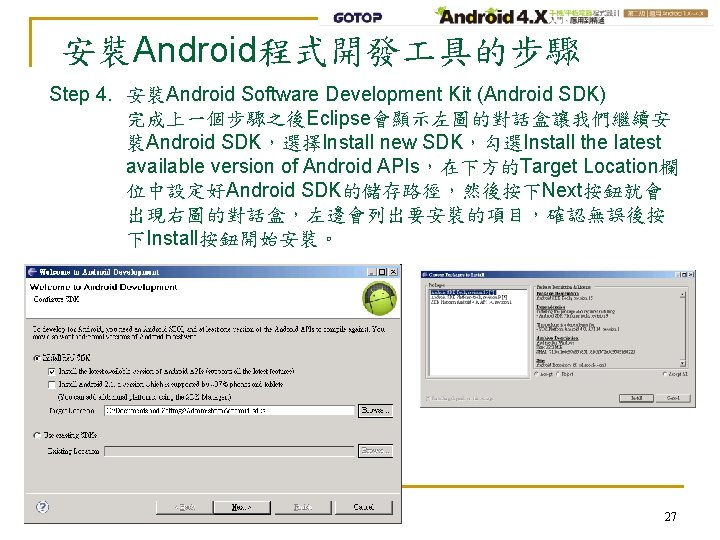This screenshot has height=540, width=720.
Task: Maximize the Welcome to Android Development dialog
Action: [382, 272]
